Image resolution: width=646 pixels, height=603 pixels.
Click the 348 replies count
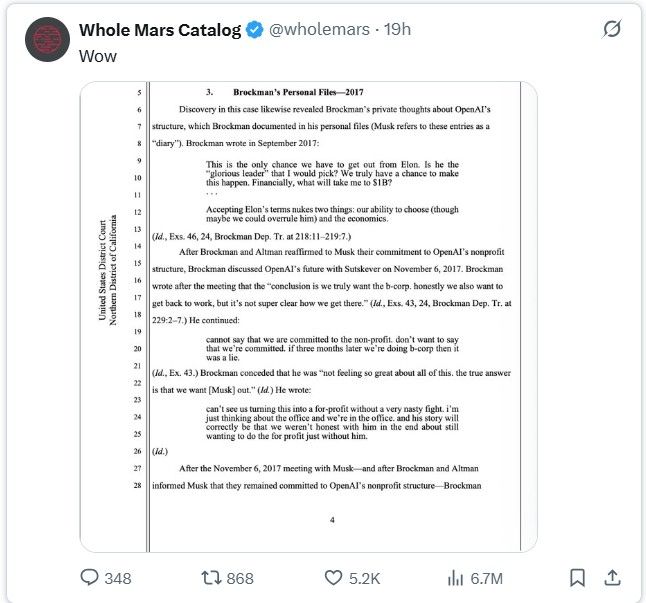[118, 578]
